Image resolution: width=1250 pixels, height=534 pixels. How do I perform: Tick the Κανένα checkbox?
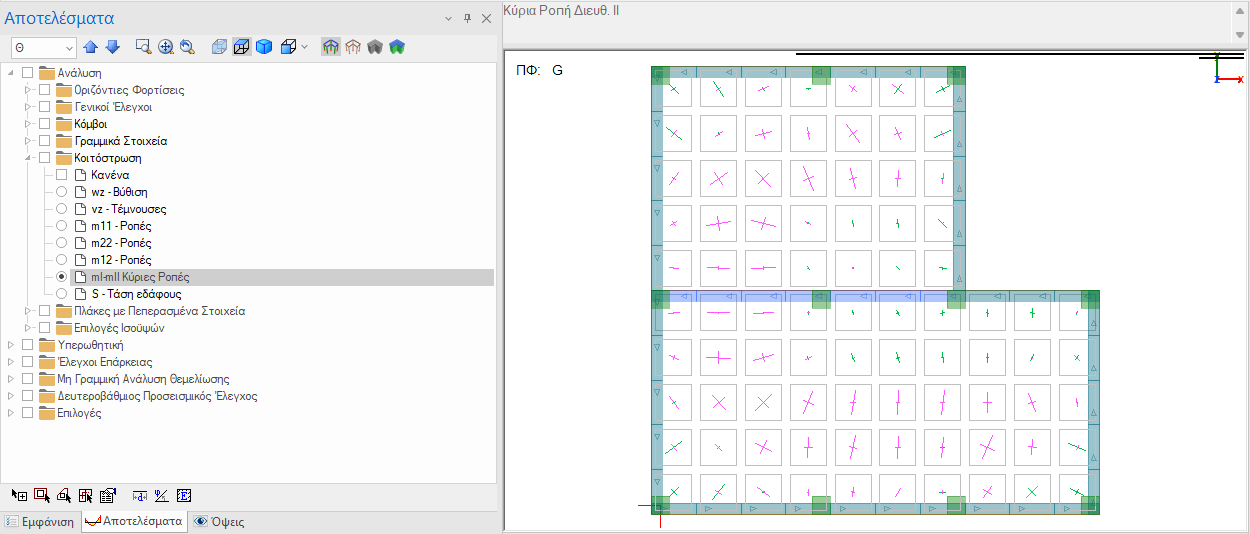tap(62, 175)
